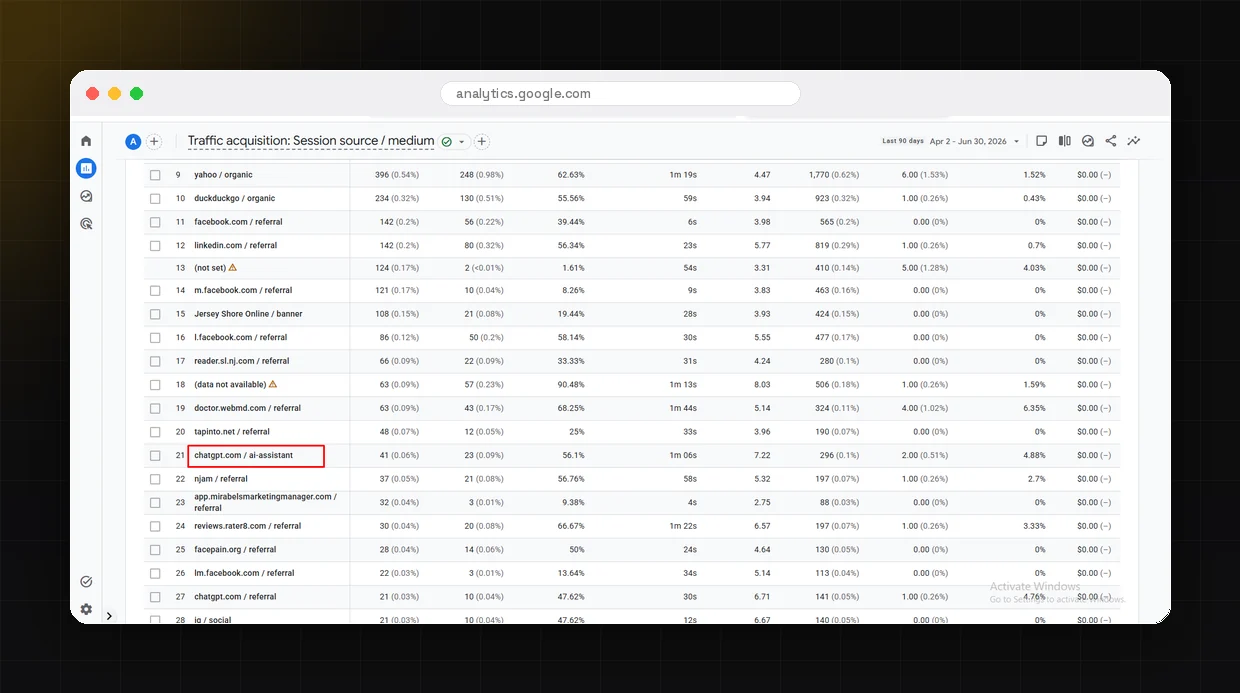Click 'app.mirabelsmarketingmanager.com / referral' label
This screenshot has height=693, width=1240.
(x=265, y=502)
